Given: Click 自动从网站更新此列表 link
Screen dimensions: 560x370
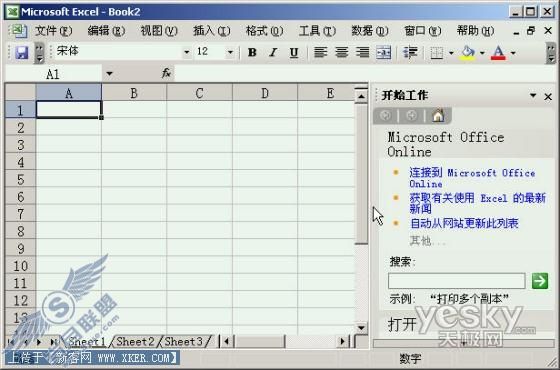Looking at the screenshot, I should click(x=464, y=224).
